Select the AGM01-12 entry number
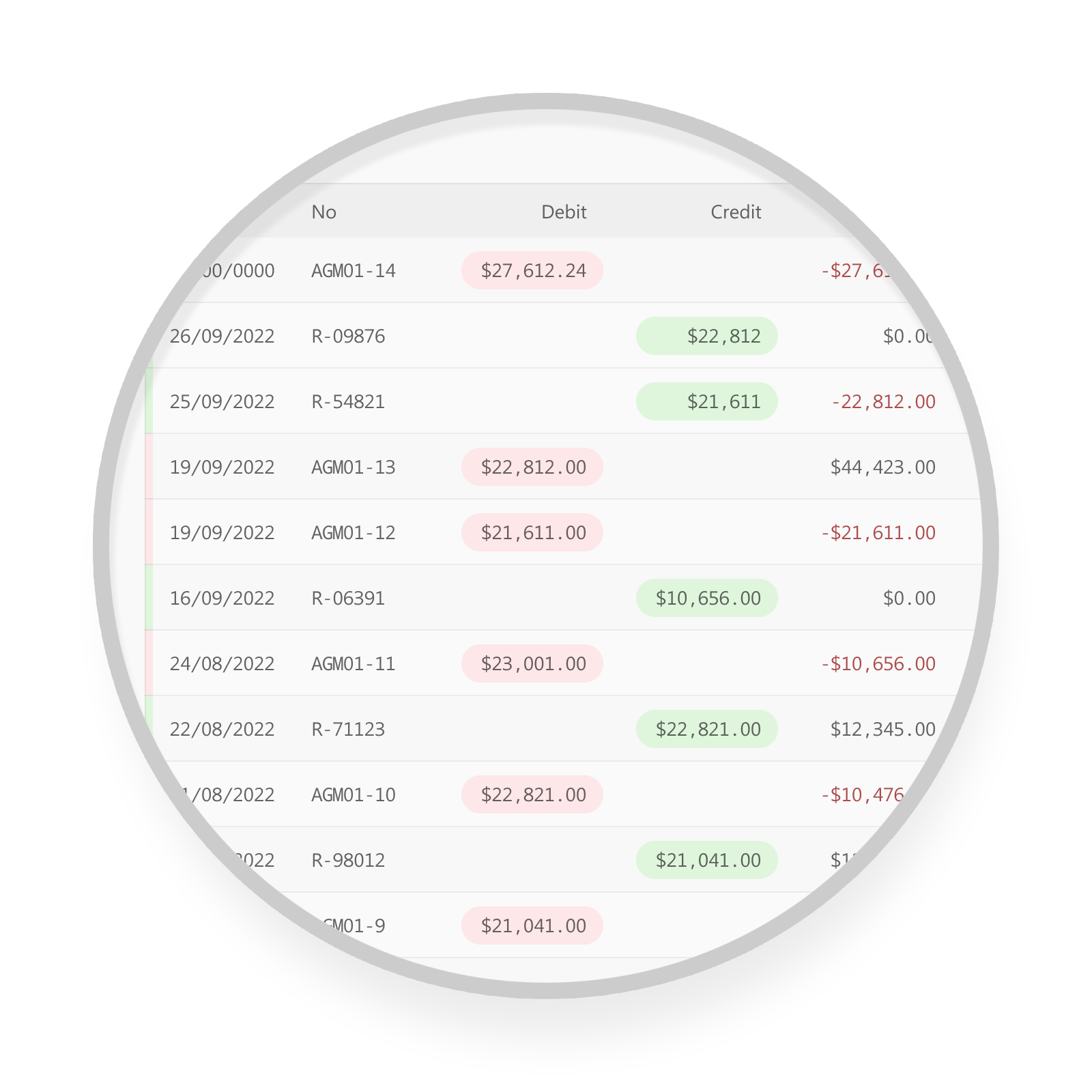Screen dimensions: 1092x1092 pos(353,533)
